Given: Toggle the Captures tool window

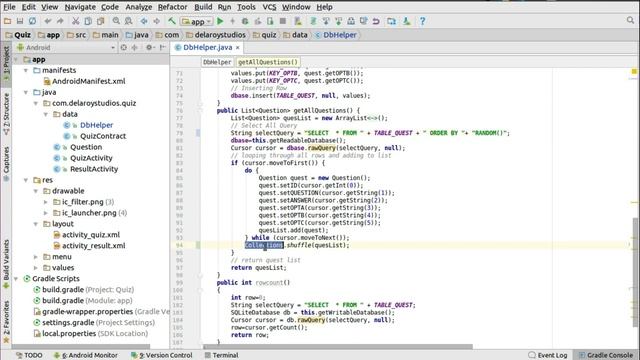Looking at the screenshot, I should tap(6, 164).
